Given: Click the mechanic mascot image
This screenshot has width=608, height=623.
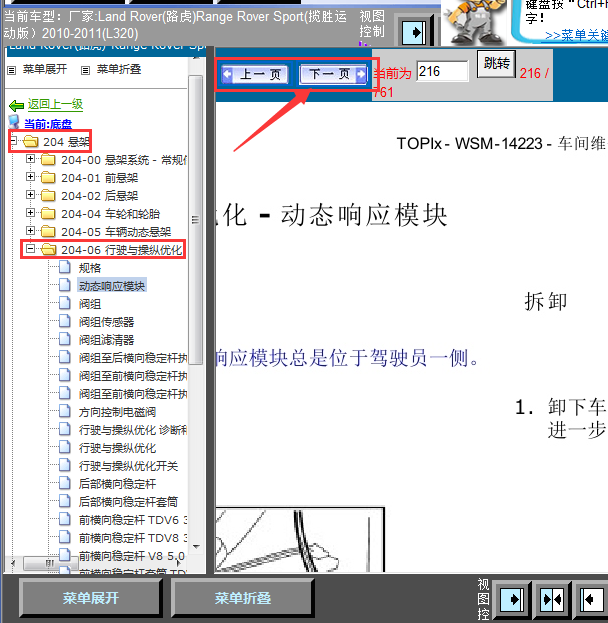Looking at the screenshot, I should point(474,22).
